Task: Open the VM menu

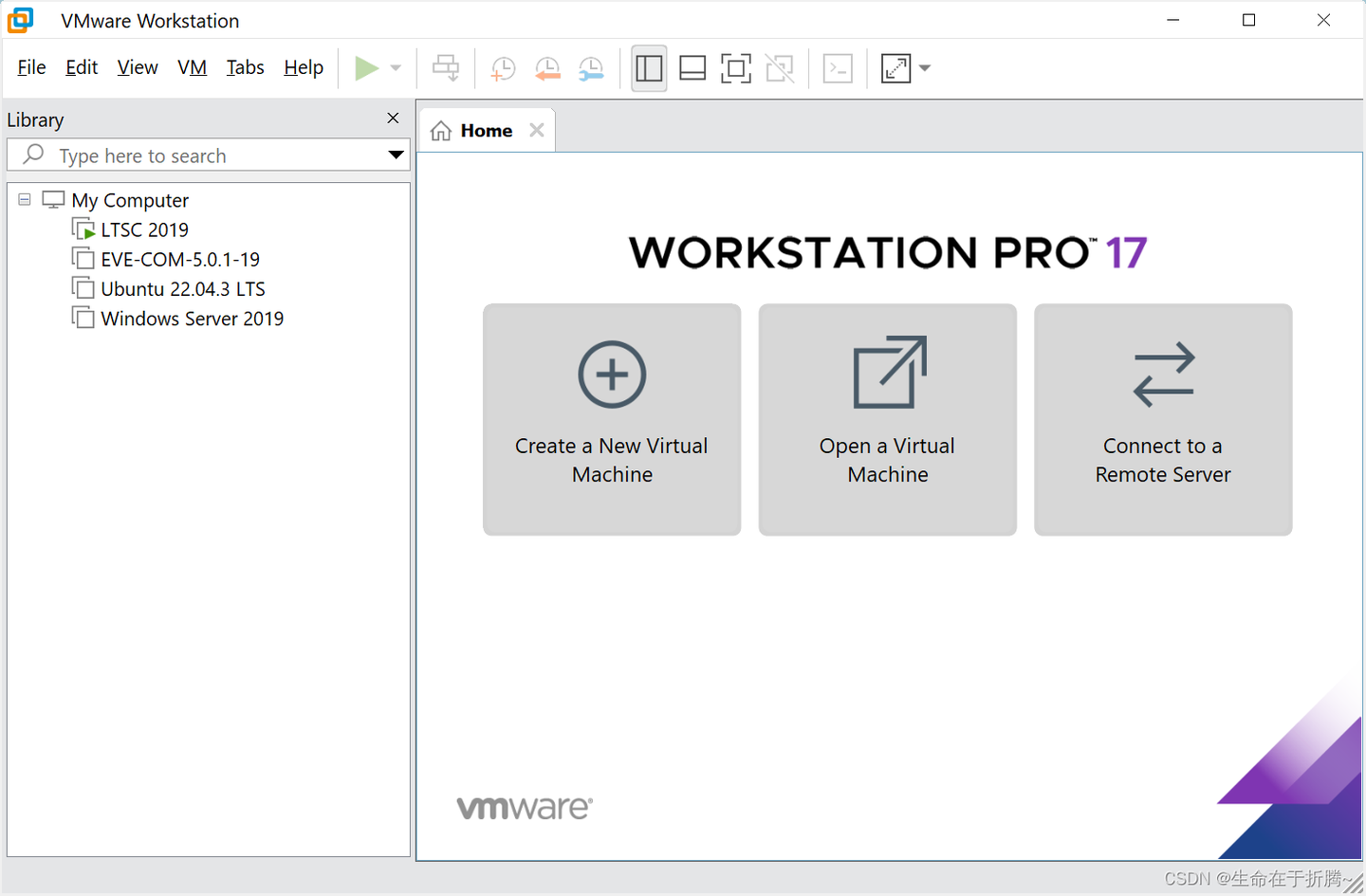Action: [192, 67]
